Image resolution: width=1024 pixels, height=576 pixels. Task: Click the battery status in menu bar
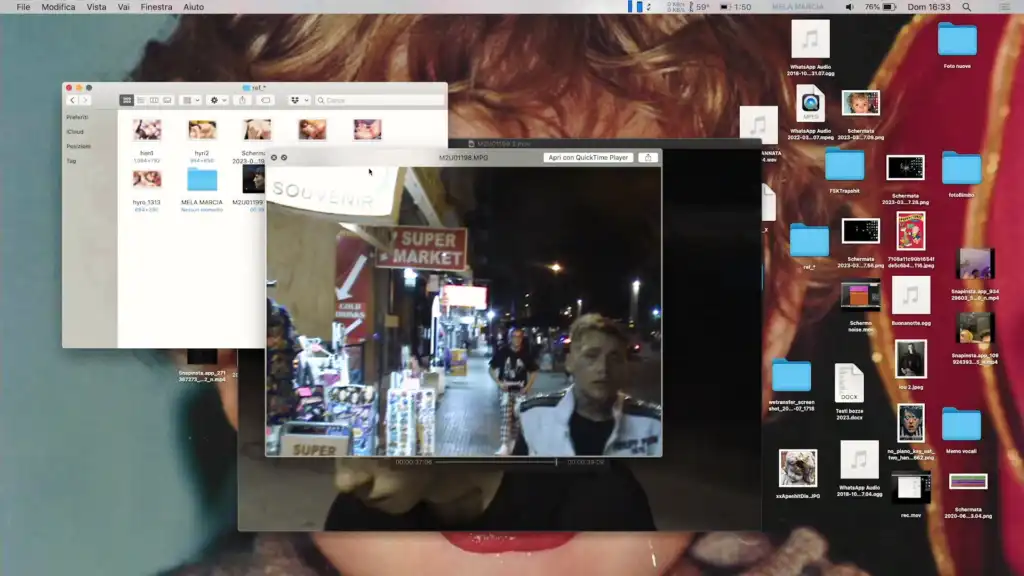click(x=880, y=7)
